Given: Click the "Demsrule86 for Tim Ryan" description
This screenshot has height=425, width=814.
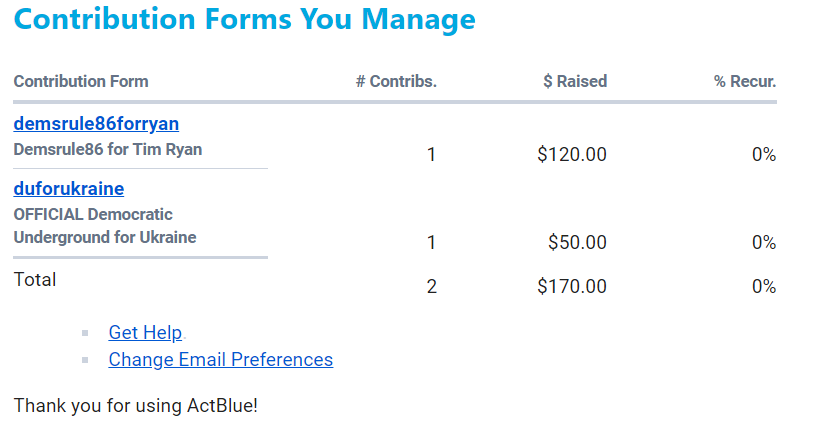Looking at the screenshot, I should [109, 150].
